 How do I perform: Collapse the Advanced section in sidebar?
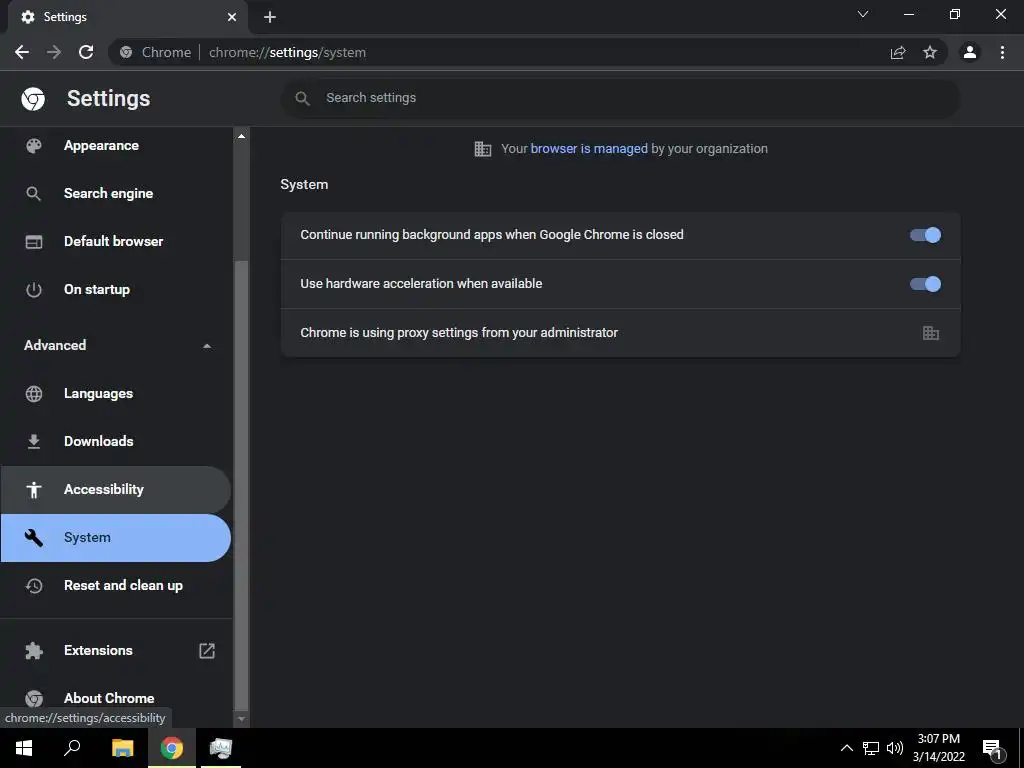pos(207,345)
